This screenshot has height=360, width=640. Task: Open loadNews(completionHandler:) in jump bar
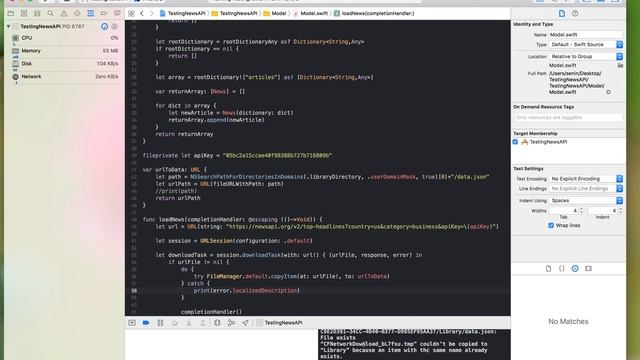click(374, 13)
